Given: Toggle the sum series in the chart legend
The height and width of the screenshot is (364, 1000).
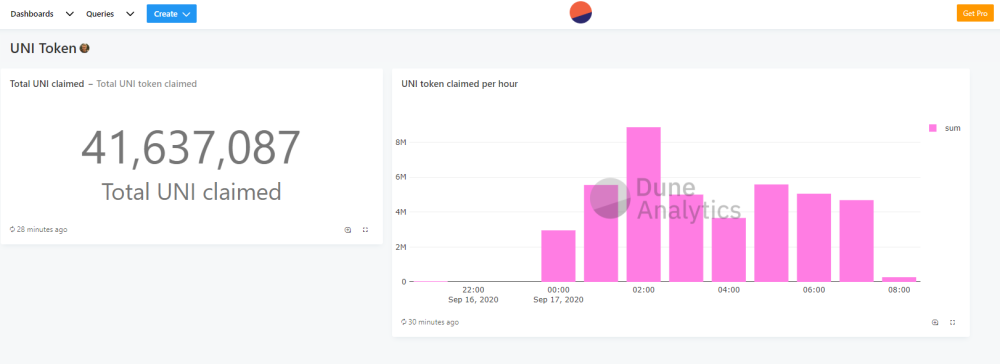Looking at the screenshot, I should pyautogui.click(x=945, y=128).
